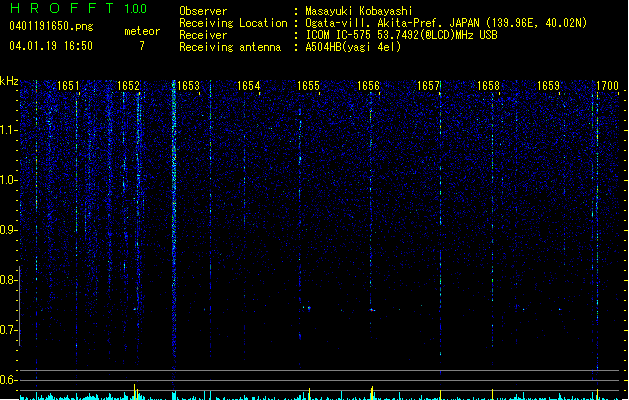Image resolution: width=629 pixels, height=400 pixels.
Task: Click the 1659 time axis marker
Action: point(548,86)
